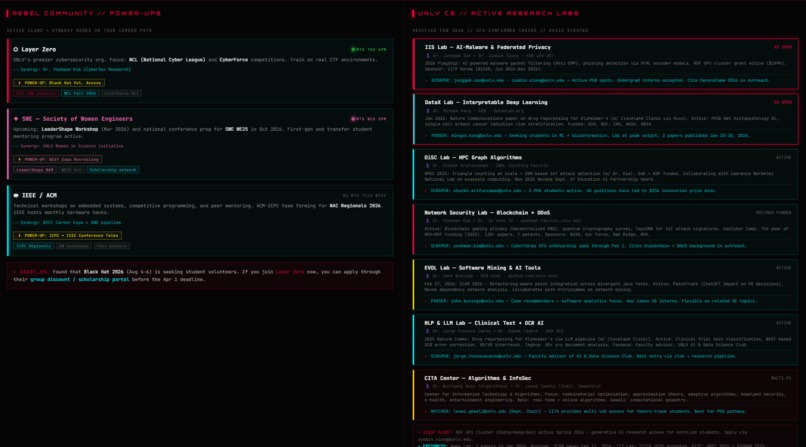Select the red pipeline tag under Layer Zero
This screenshot has width=806, height=447.
tap(36, 94)
